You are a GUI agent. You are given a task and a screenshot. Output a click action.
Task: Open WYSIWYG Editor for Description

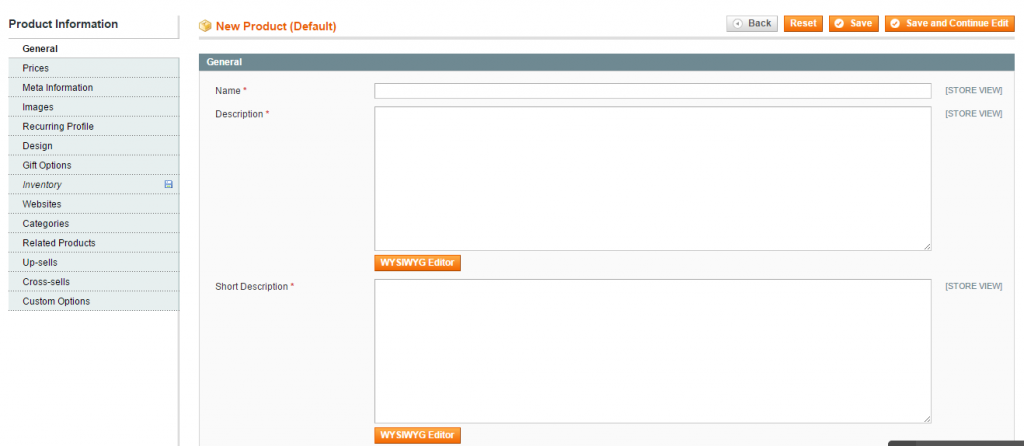[417, 263]
